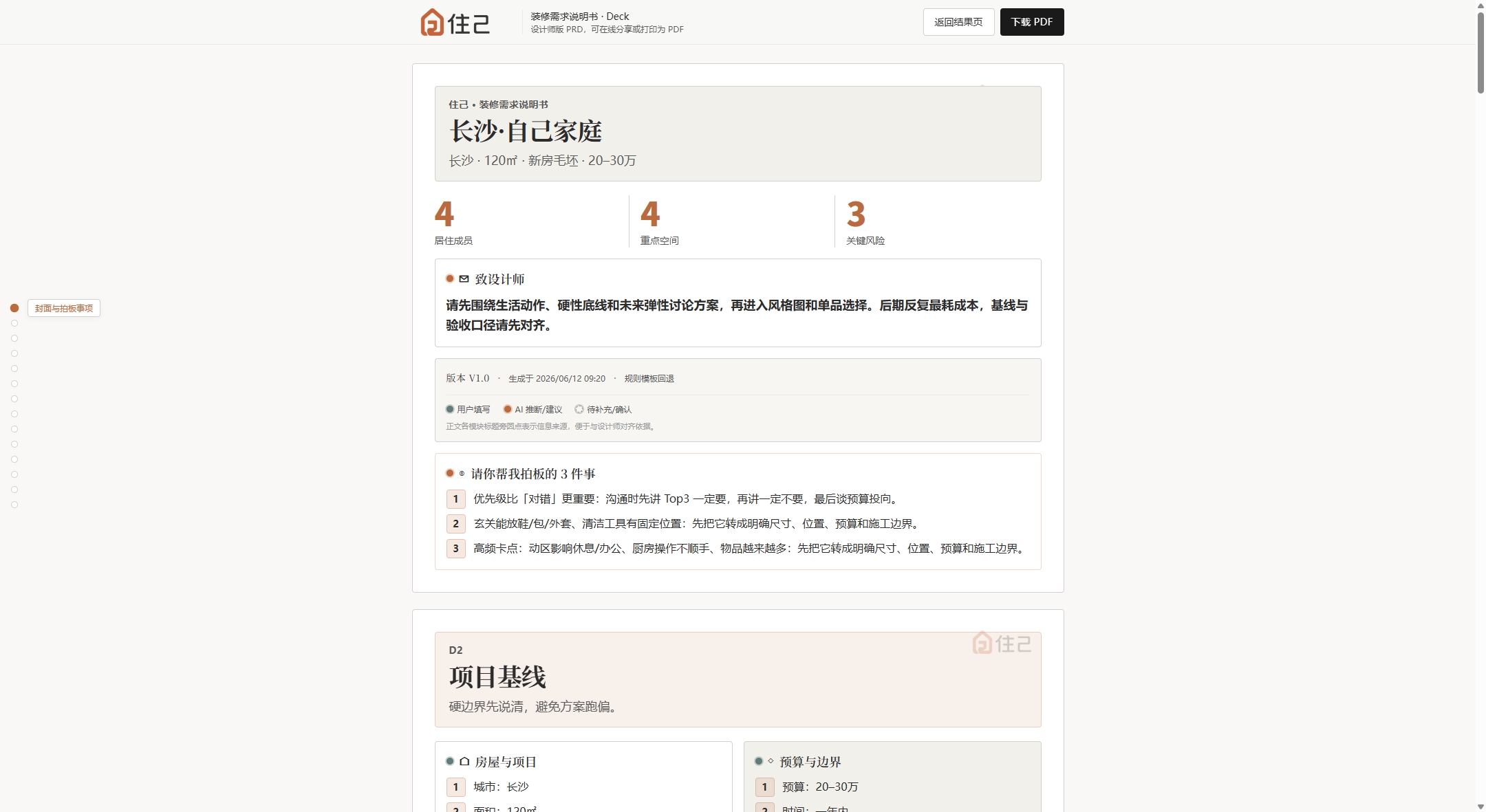The height and width of the screenshot is (812, 1486).
Task: Click 硬边界先说清，避免方案跑偏。 subtitle
Action: tap(535, 707)
